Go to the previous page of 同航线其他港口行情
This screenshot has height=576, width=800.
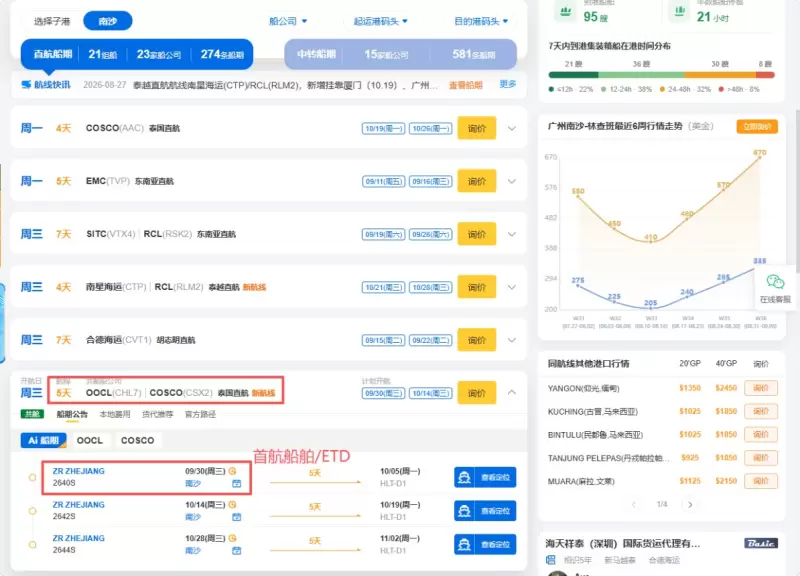coord(634,505)
